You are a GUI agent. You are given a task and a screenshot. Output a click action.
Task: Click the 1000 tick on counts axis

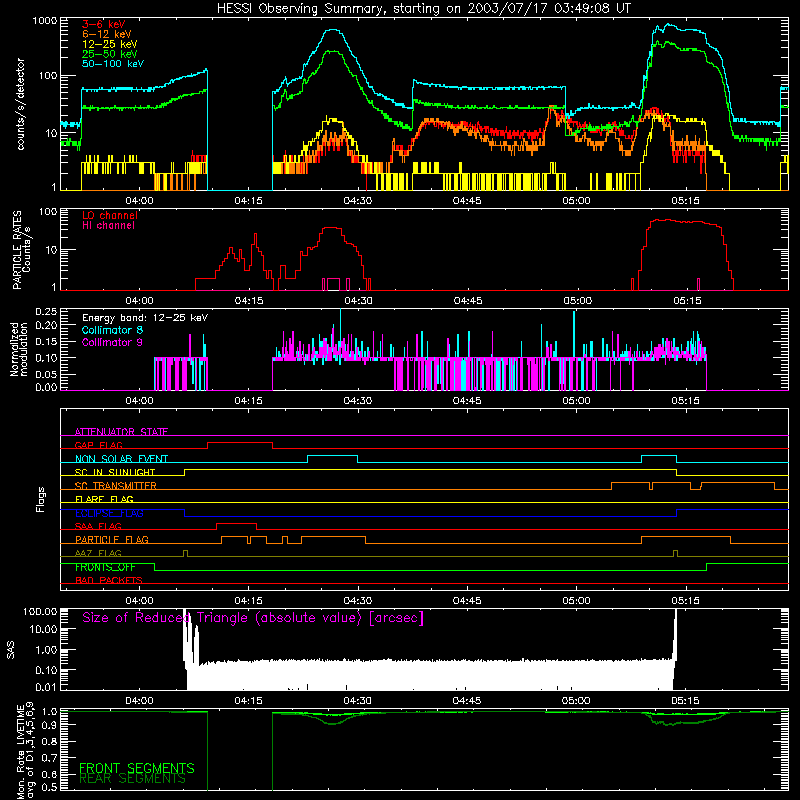[45, 21]
